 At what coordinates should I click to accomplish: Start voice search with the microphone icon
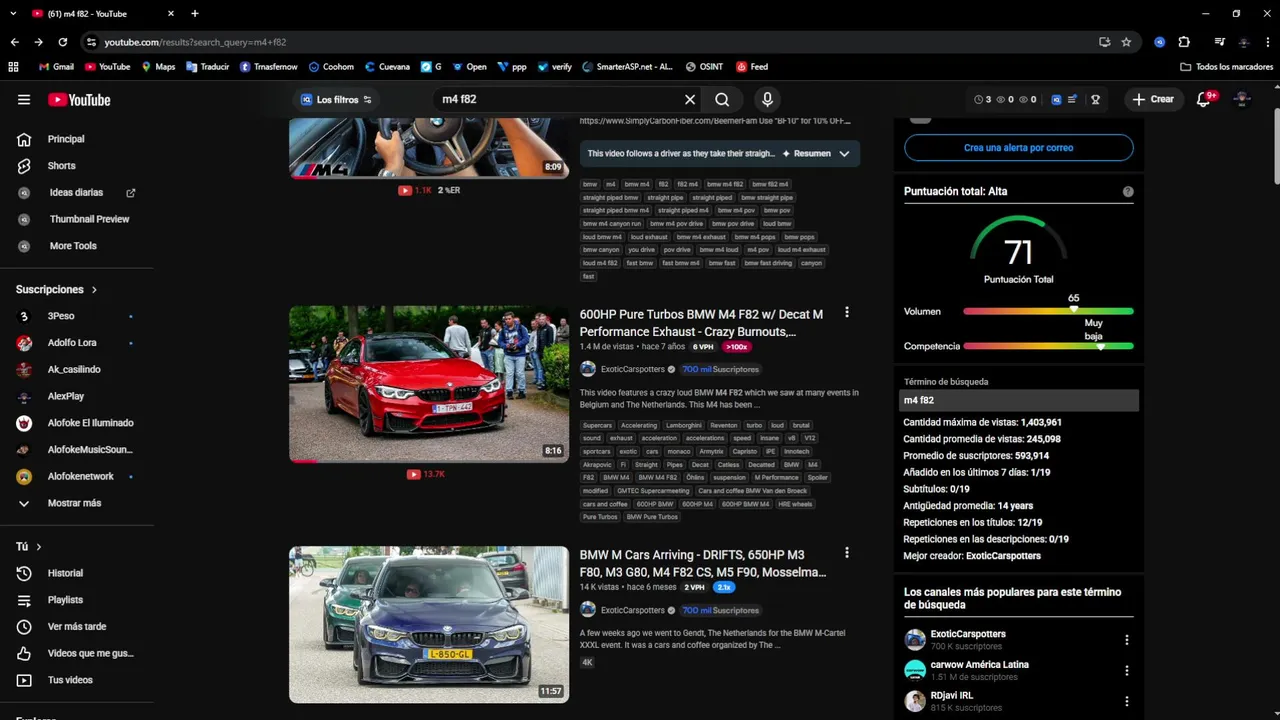coord(767,100)
